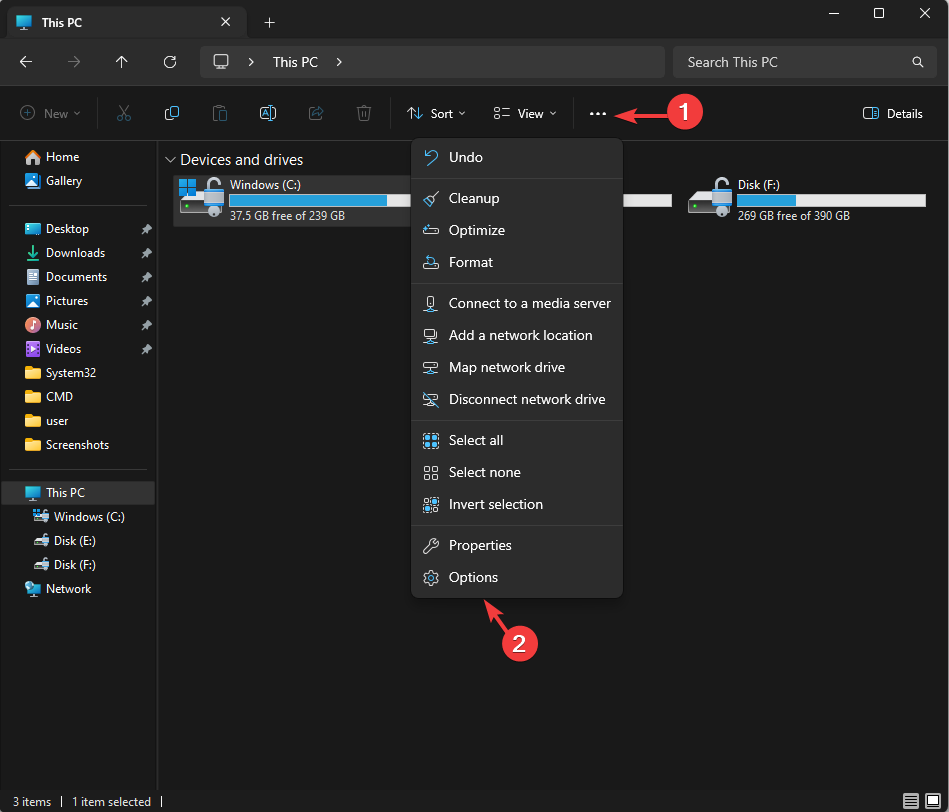Select Map network drive menu entry
The image size is (949, 812).
(x=506, y=367)
